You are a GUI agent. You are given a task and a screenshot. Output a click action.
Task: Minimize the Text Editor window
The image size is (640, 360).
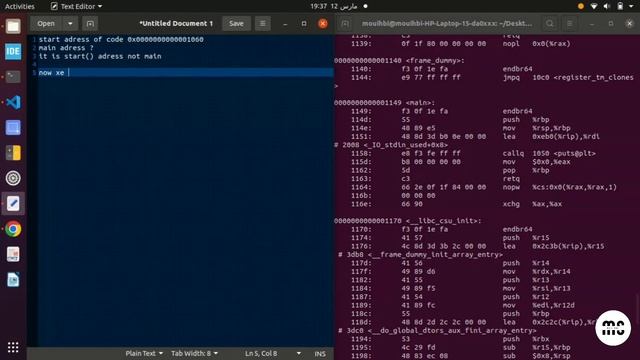click(x=285, y=24)
